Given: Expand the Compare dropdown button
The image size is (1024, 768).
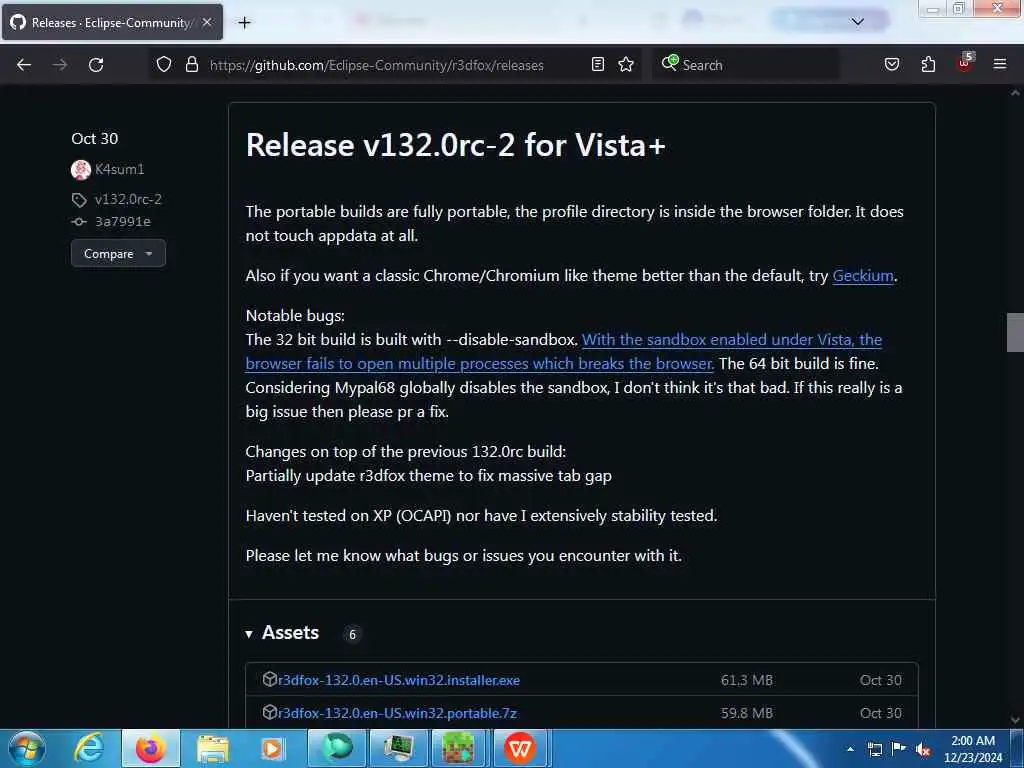Looking at the screenshot, I should pyautogui.click(x=118, y=253).
